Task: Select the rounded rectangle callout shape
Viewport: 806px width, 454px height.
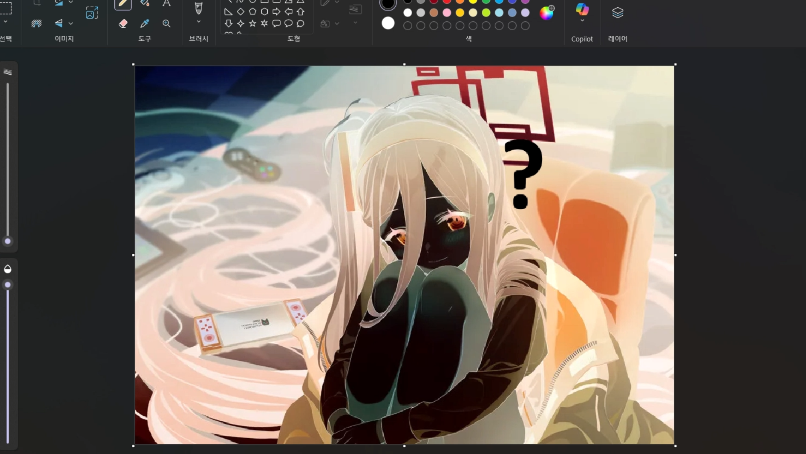Action: (x=277, y=23)
